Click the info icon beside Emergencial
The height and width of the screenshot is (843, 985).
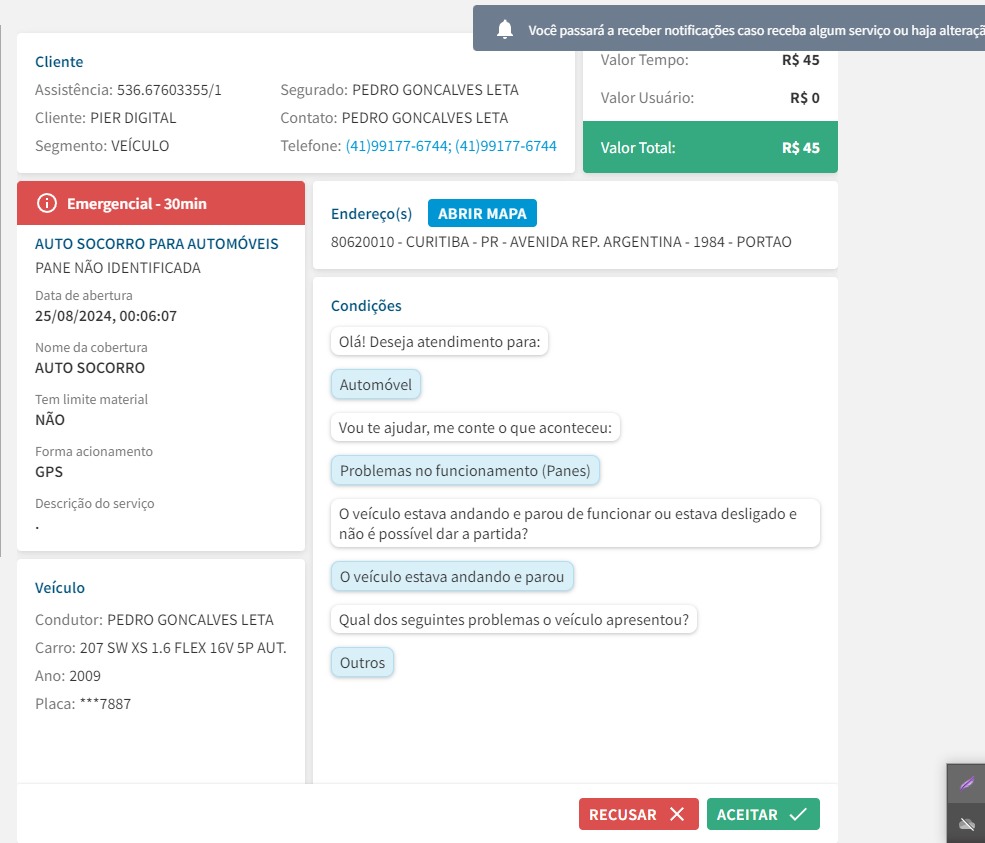tap(46, 203)
